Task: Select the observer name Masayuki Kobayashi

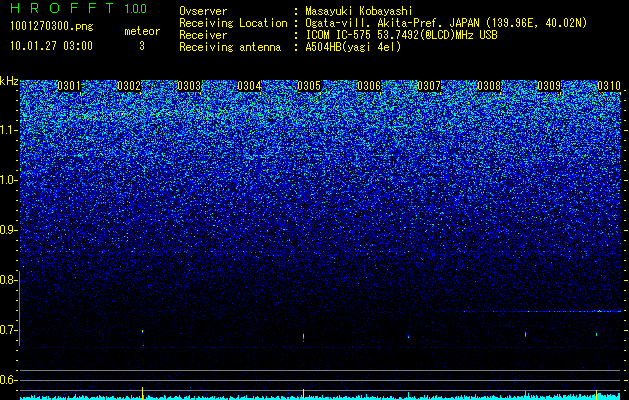Action: [x=359, y=11]
